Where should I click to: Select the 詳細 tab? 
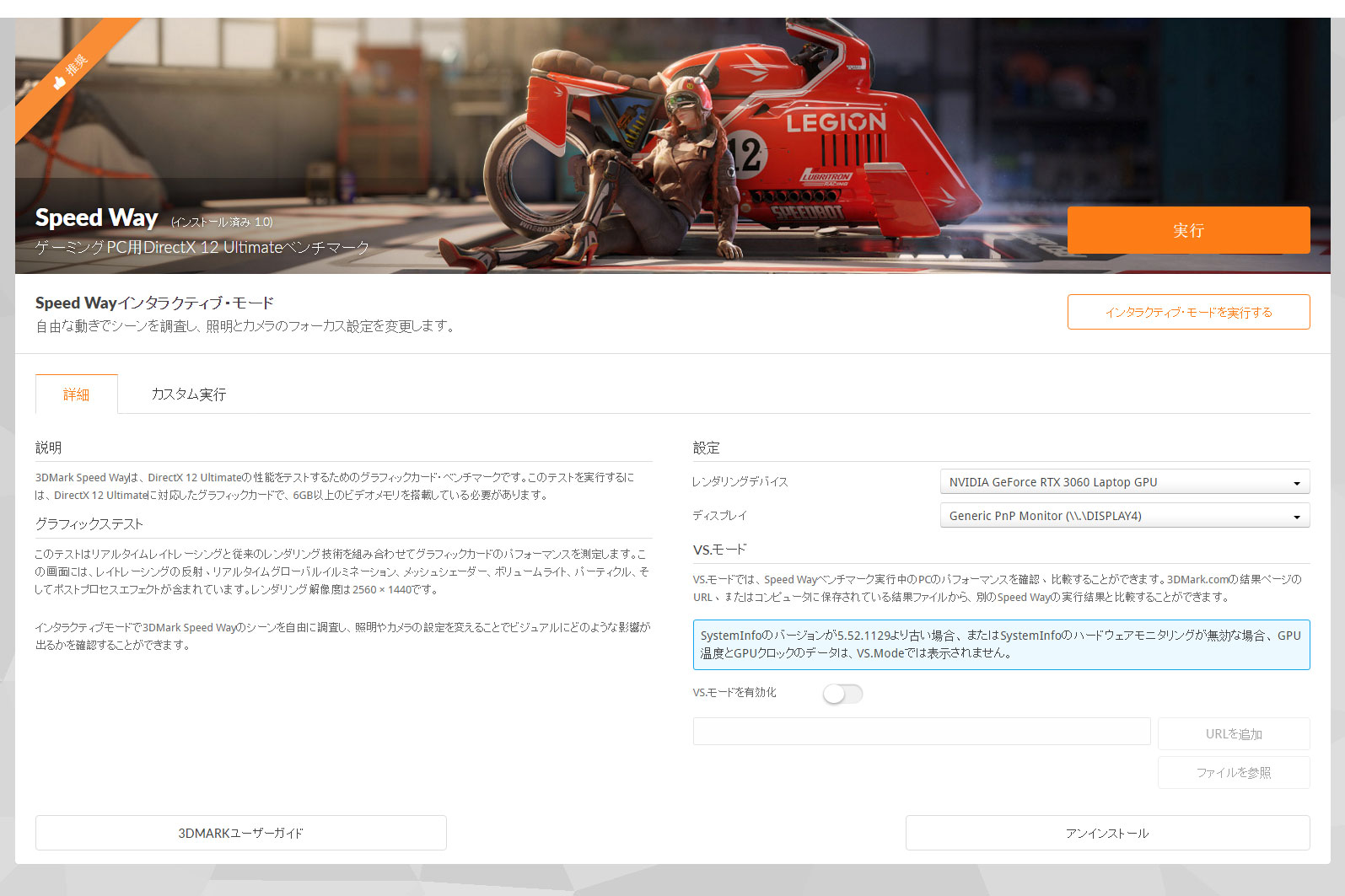[76, 394]
